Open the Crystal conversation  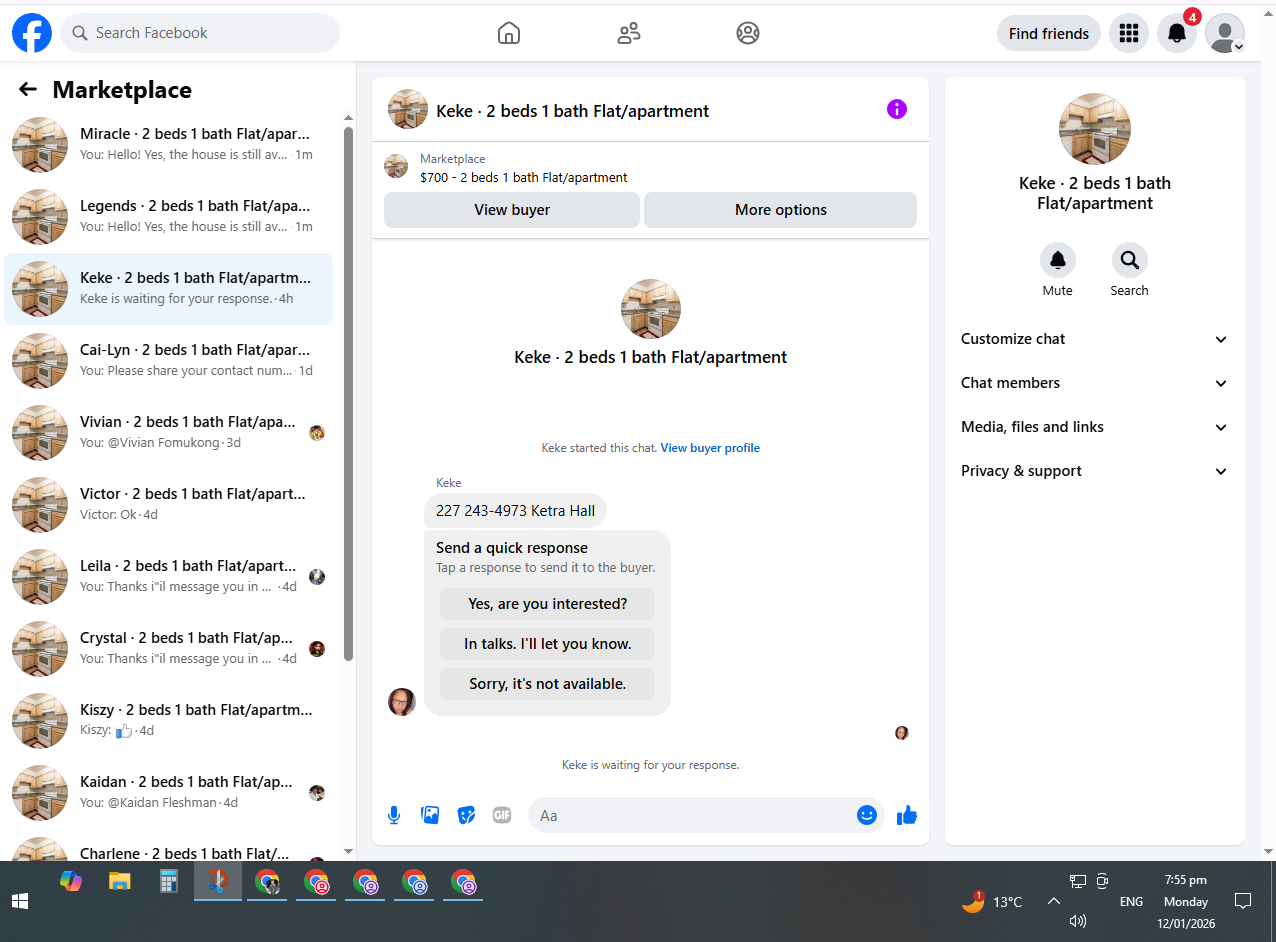tap(169, 649)
